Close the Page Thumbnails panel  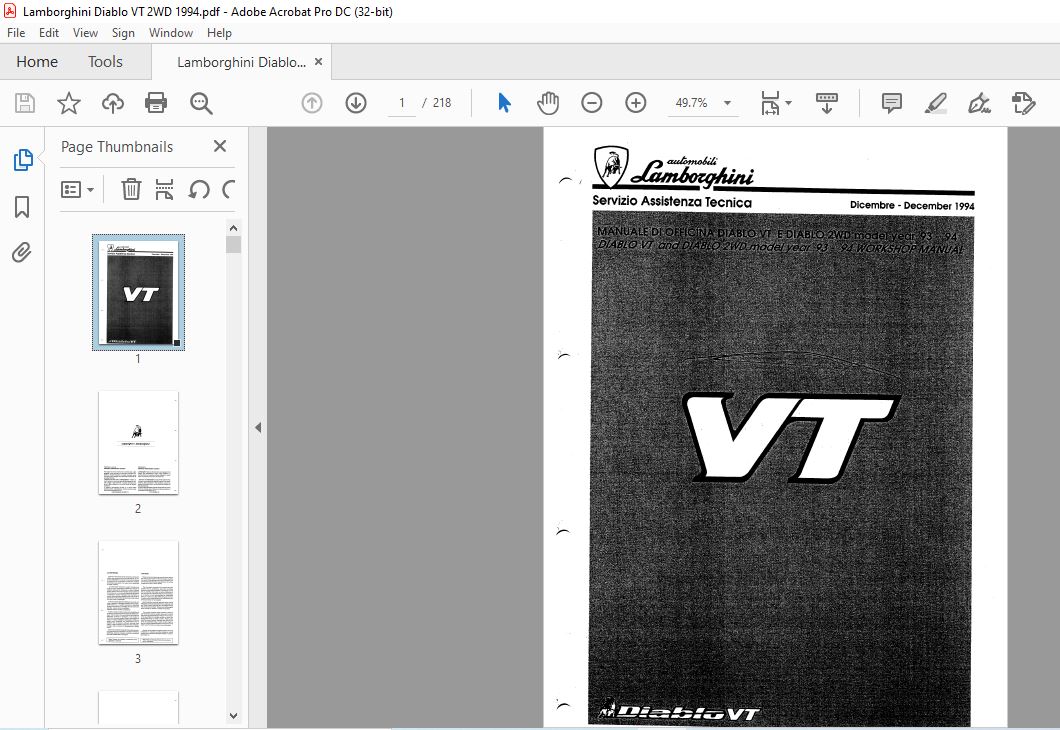click(220, 146)
